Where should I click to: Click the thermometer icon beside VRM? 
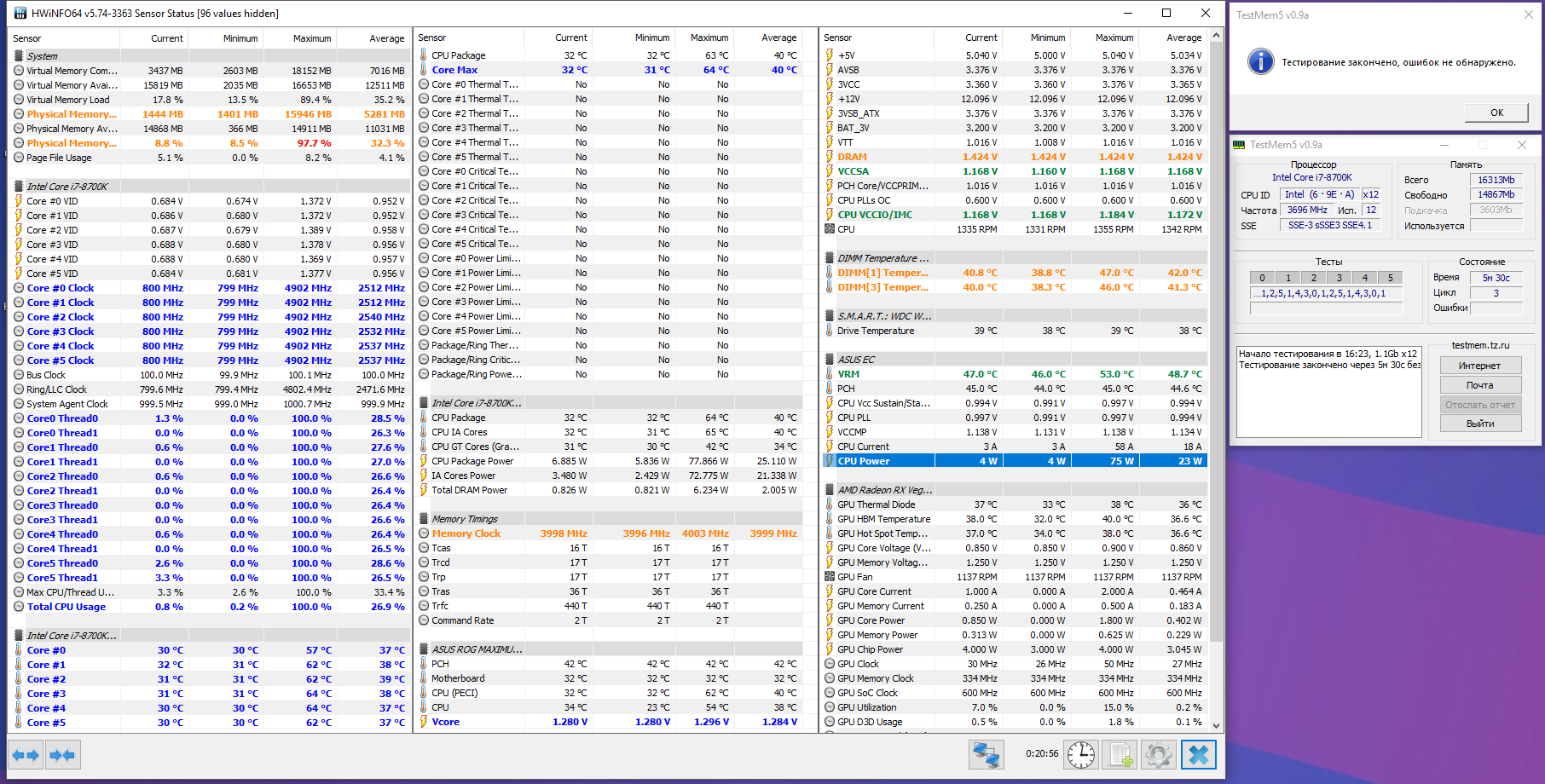(x=830, y=374)
